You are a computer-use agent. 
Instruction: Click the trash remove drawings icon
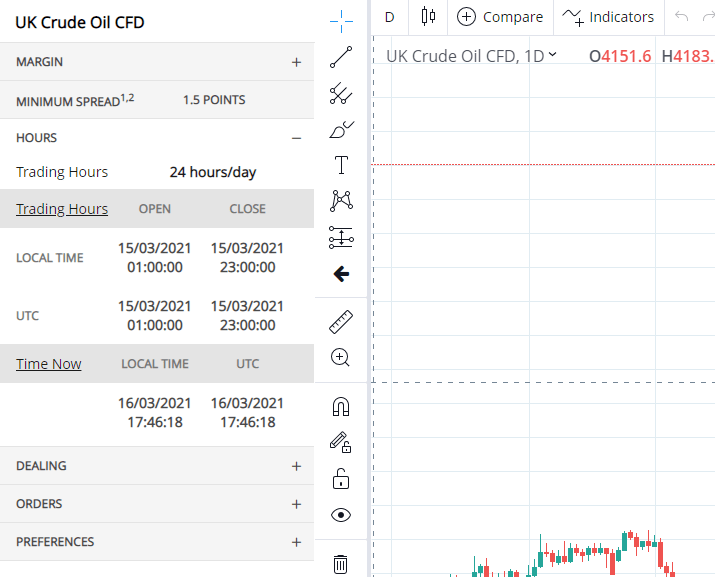point(340,564)
